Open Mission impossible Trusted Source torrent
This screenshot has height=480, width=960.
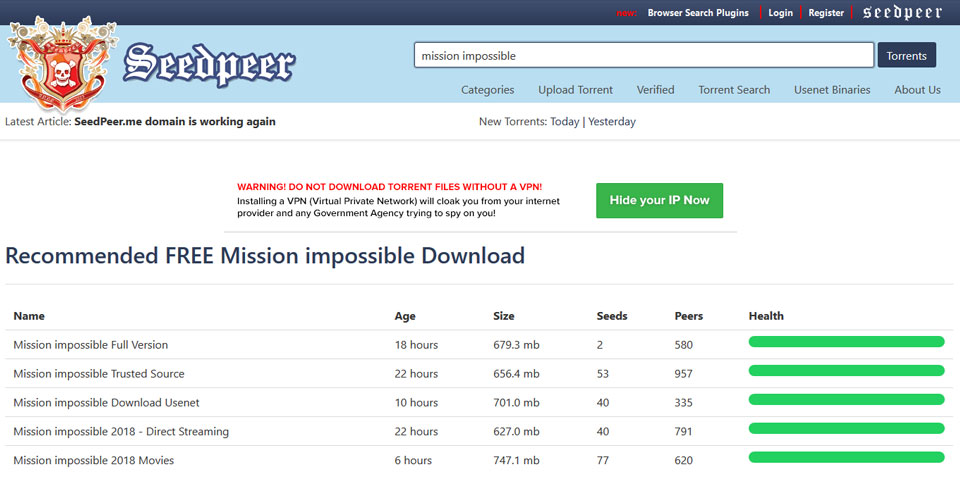point(99,374)
